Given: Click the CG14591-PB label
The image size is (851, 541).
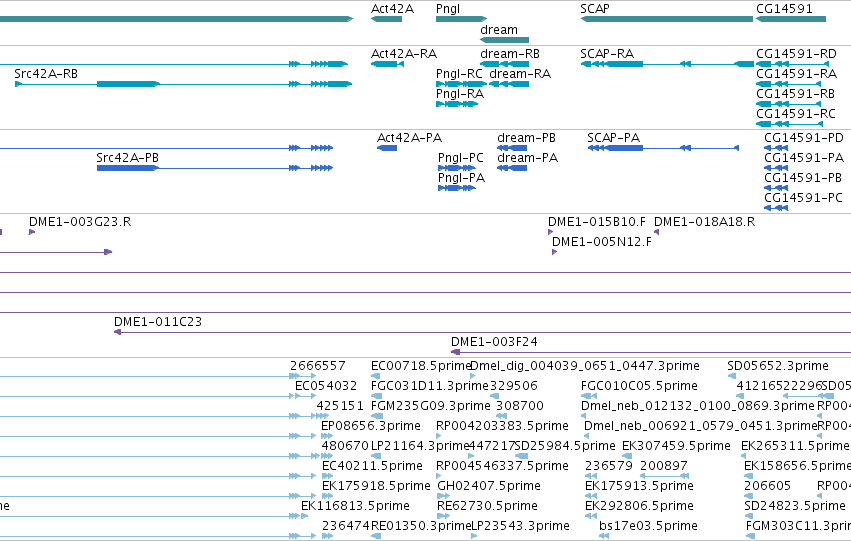Looking at the screenshot, I should coord(803,178).
